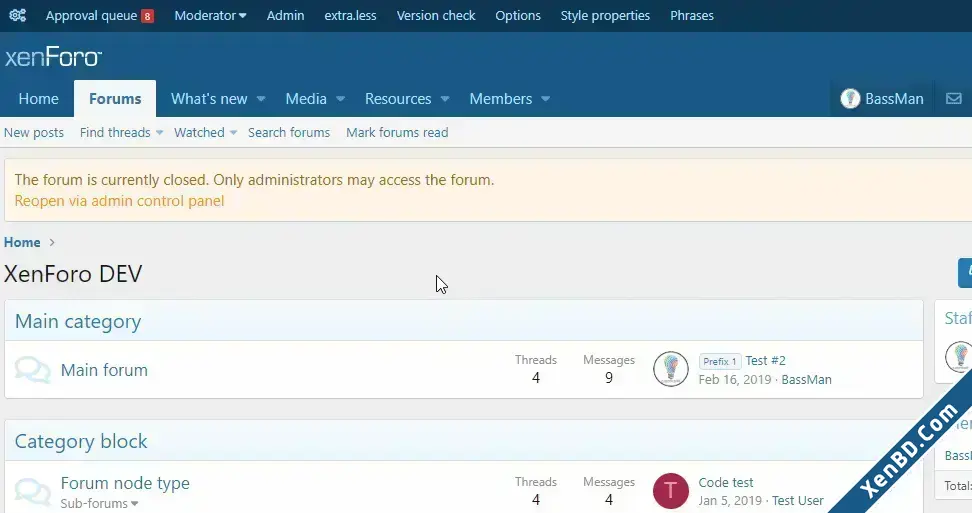Click the Home breadcrumb link
972x513 pixels.
[x=22, y=242]
